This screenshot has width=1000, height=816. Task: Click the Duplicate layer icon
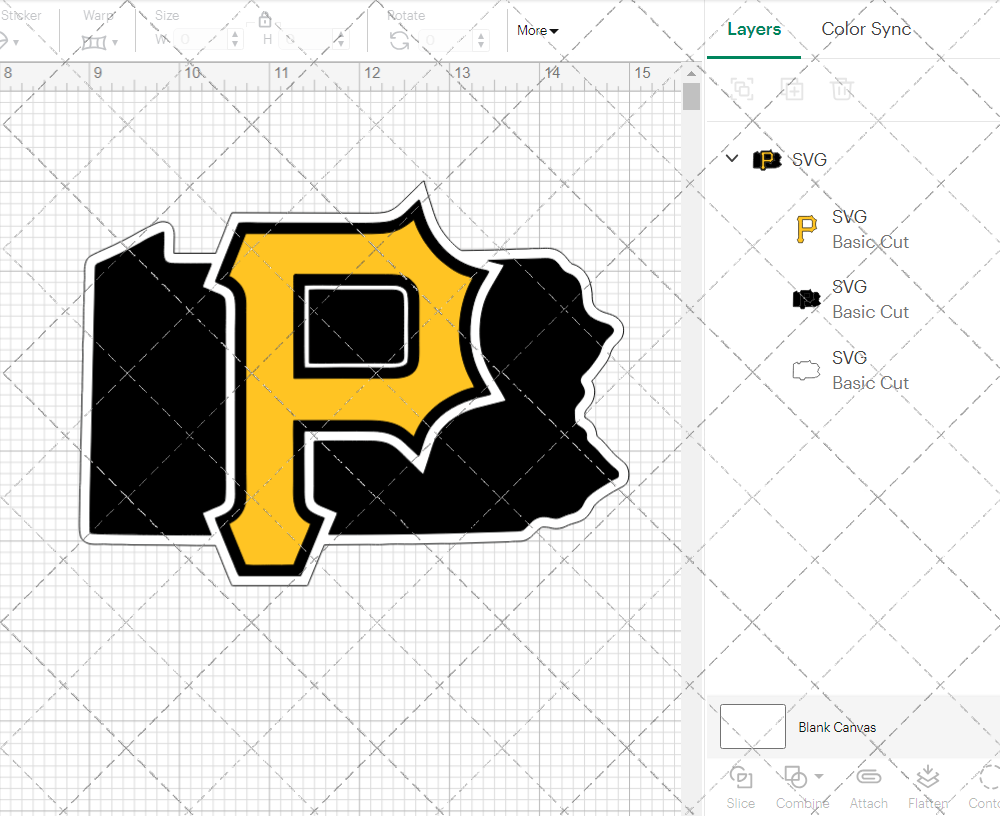pos(792,89)
